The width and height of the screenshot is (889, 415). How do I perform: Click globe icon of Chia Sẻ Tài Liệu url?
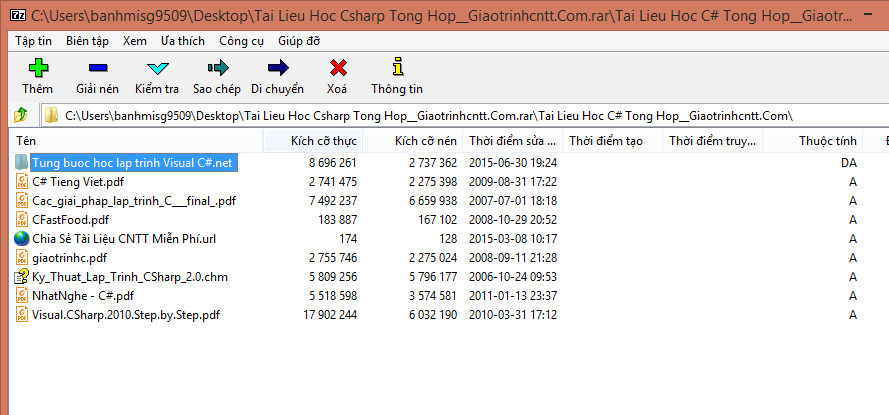(21, 239)
